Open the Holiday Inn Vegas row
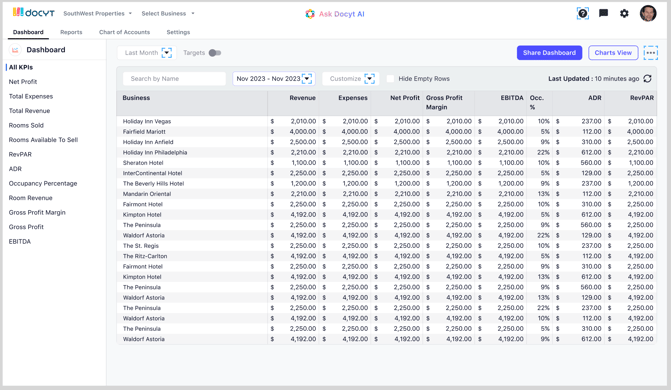The height and width of the screenshot is (390, 671). point(386,122)
